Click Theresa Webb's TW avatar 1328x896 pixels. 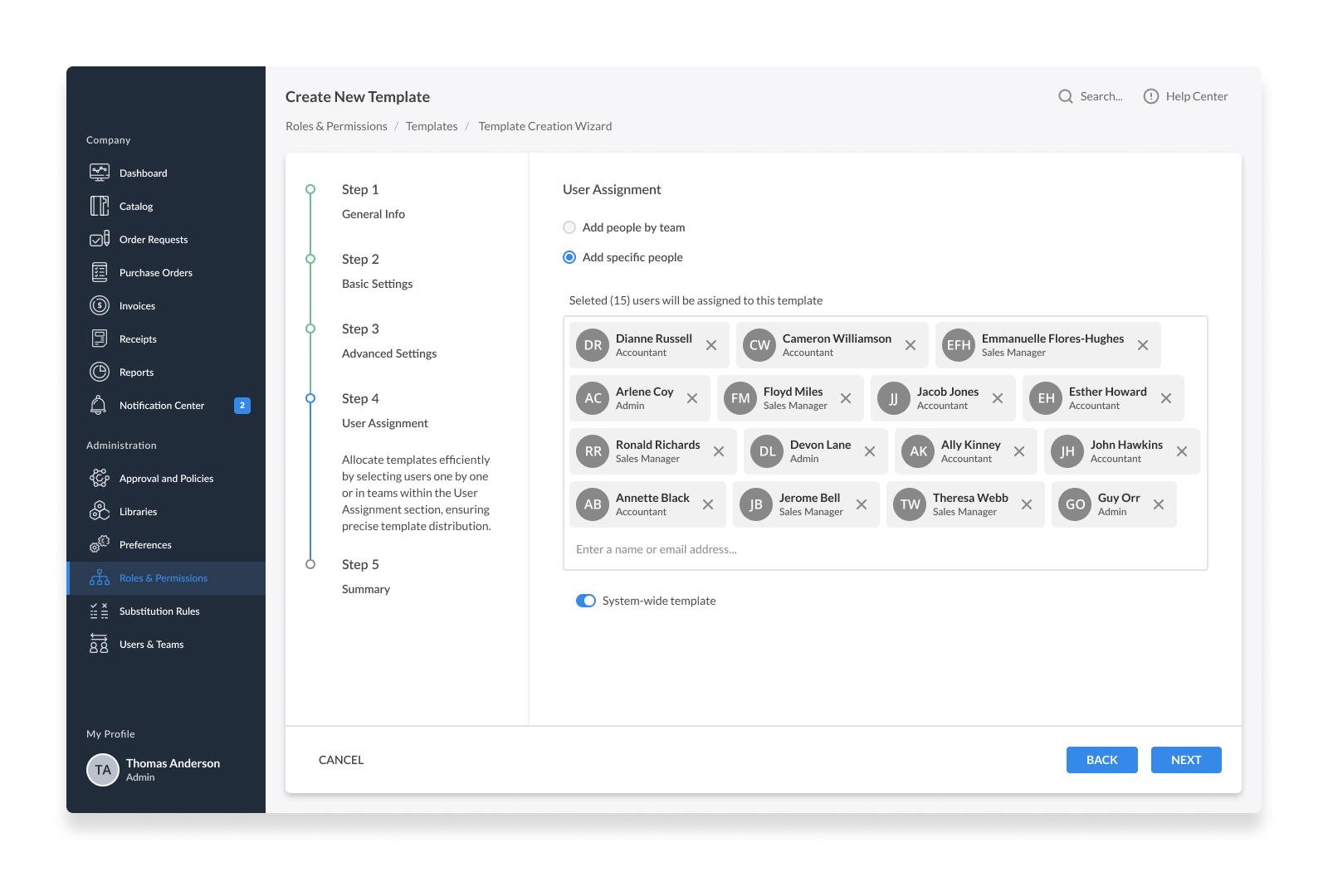(x=910, y=504)
